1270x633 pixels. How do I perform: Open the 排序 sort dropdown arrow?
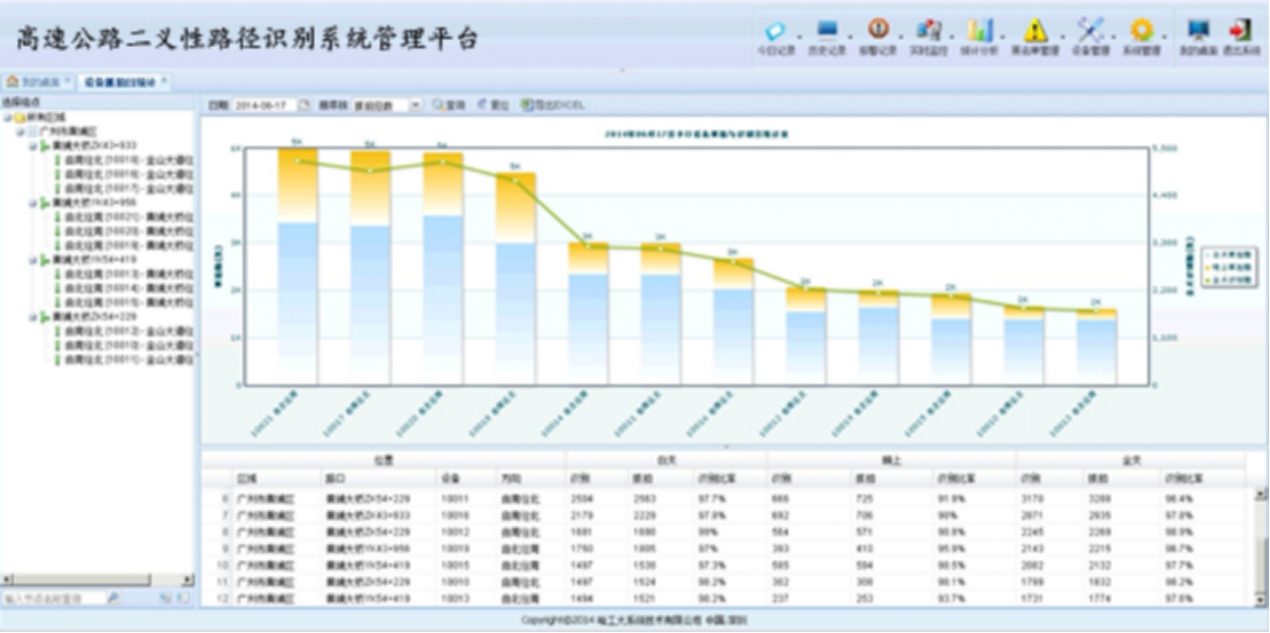click(416, 105)
